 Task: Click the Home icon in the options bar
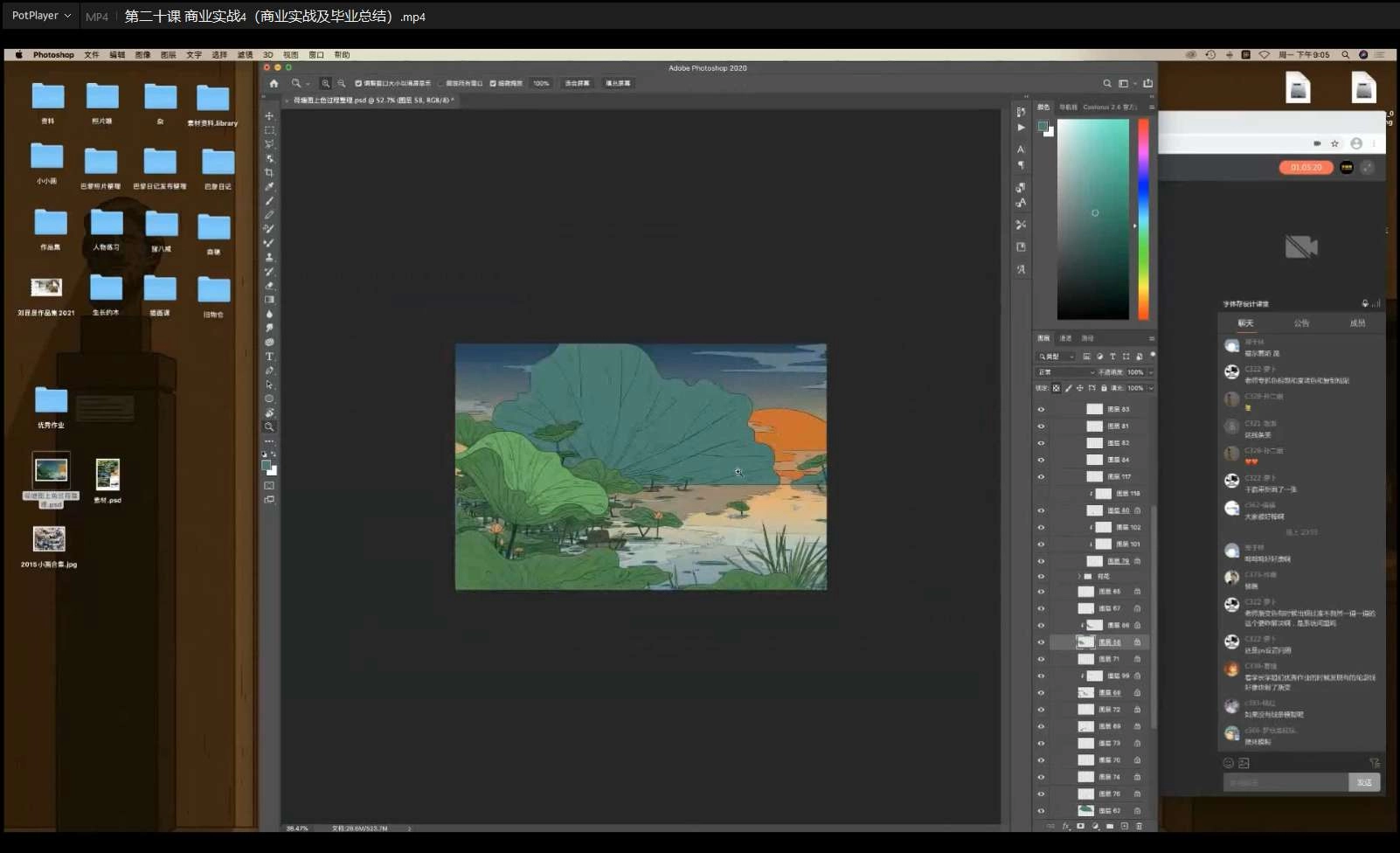[x=274, y=83]
